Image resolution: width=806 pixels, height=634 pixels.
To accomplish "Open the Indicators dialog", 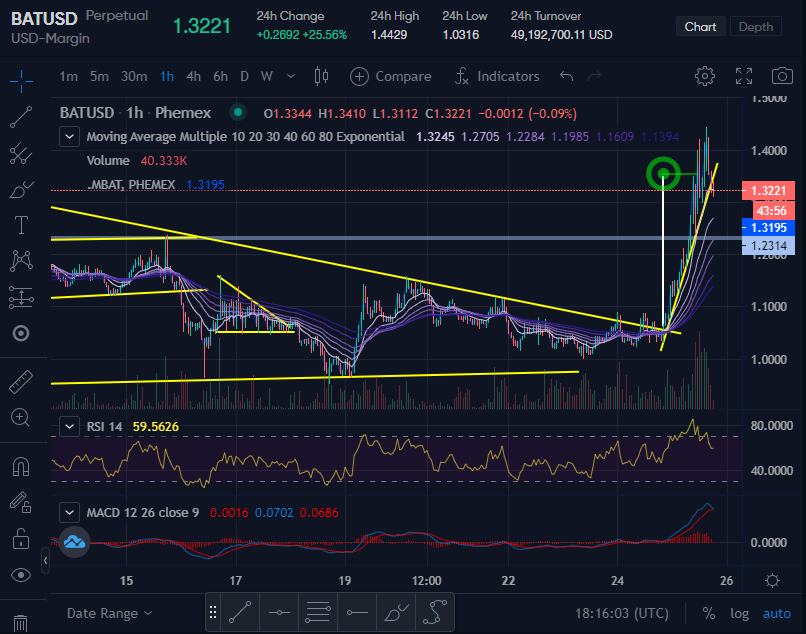I will tap(497, 76).
